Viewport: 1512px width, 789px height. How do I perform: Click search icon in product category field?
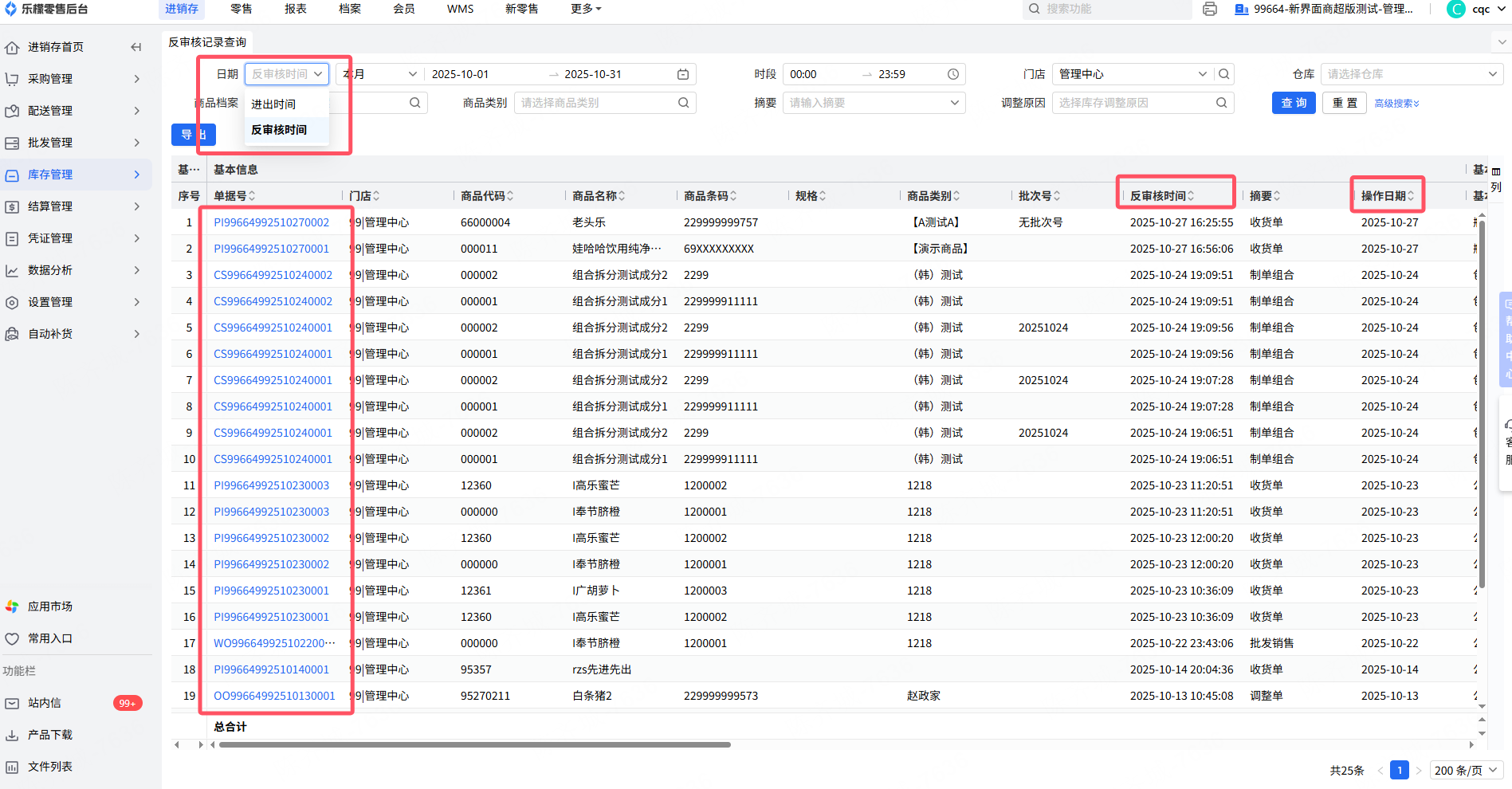pyautogui.click(x=683, y=103)
